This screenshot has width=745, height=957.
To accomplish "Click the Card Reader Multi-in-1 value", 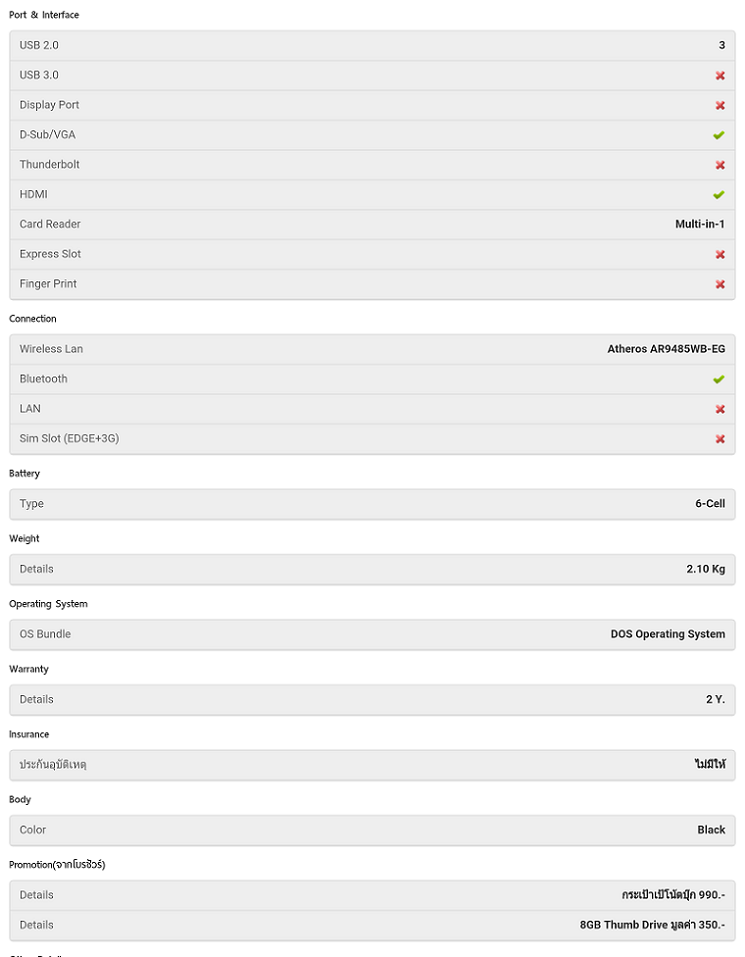I will click(x=699, y=224).
